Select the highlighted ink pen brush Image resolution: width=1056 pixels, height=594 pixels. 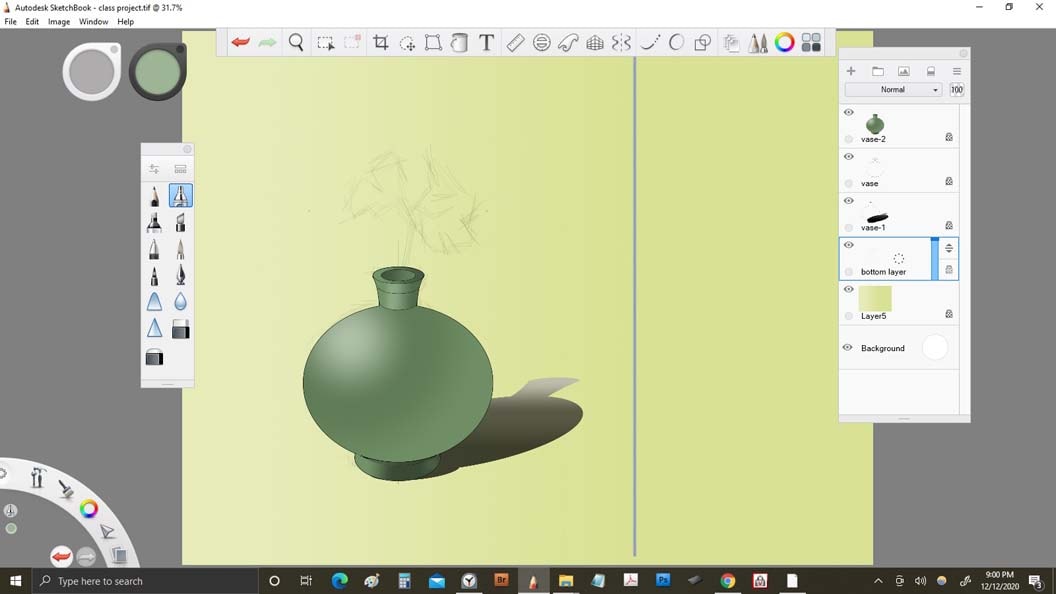[x=180, y=195]
